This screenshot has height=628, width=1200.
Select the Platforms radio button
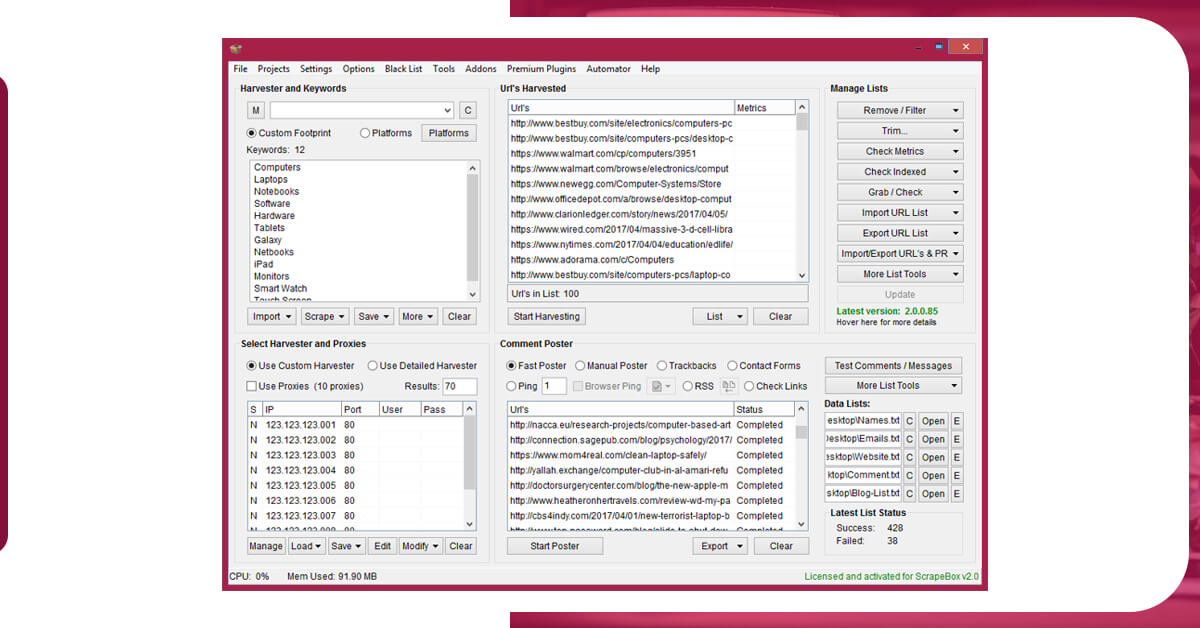tap(365, 133)
